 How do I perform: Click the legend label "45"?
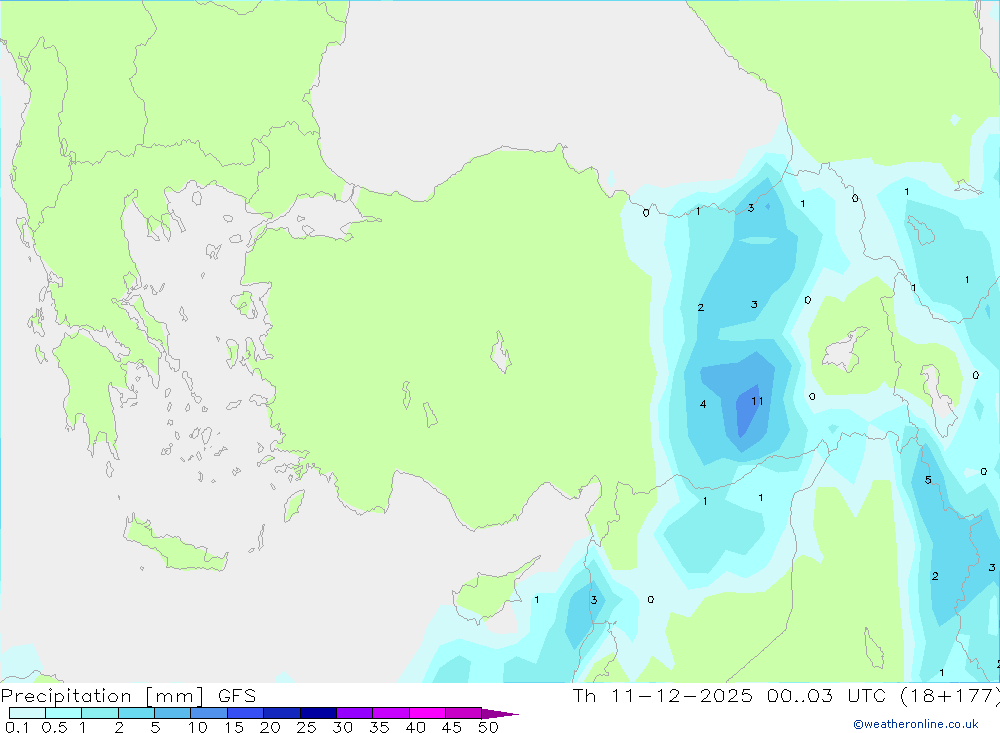pos(452,727)
